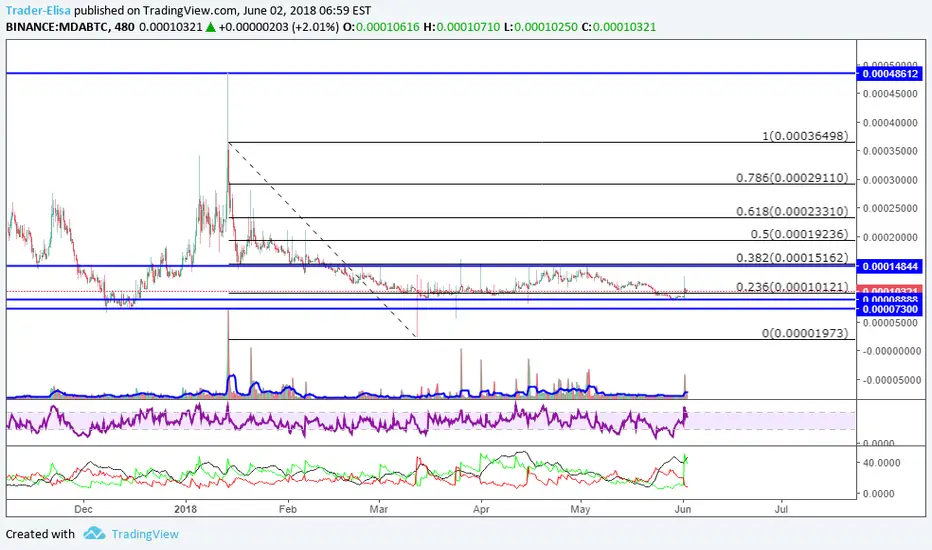This screenshot has height=550, width=932.
Task: Select the 2018 time axis label
Action: pyautogui.click(x=185, y=509)
